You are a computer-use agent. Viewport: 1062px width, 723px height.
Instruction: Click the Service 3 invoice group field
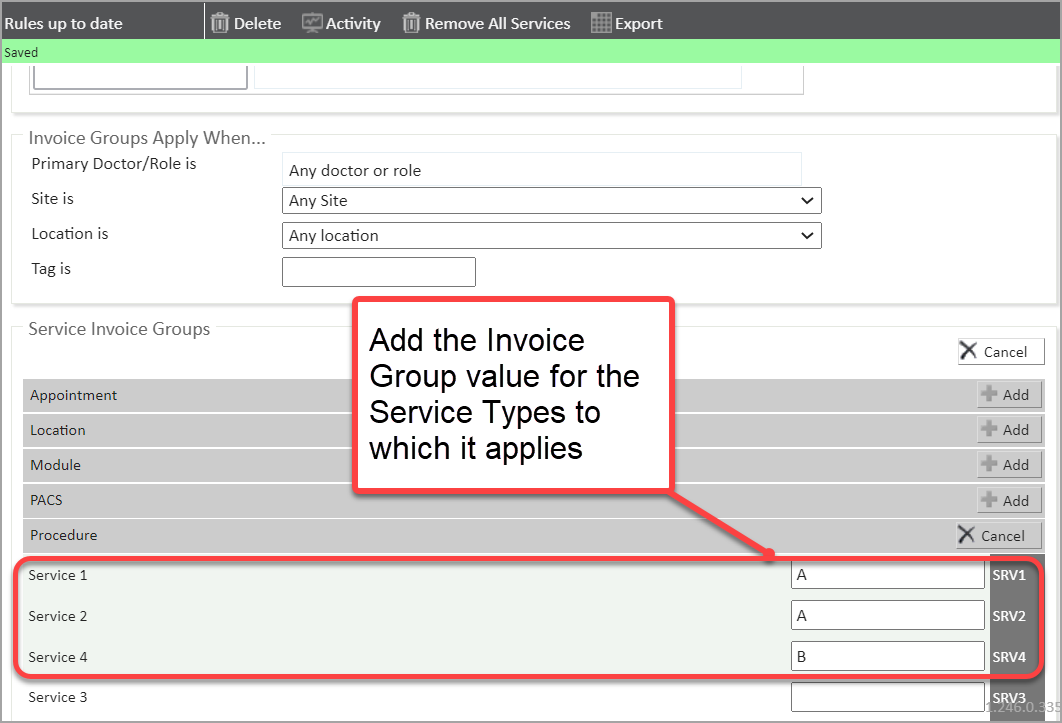click(887, 697)
